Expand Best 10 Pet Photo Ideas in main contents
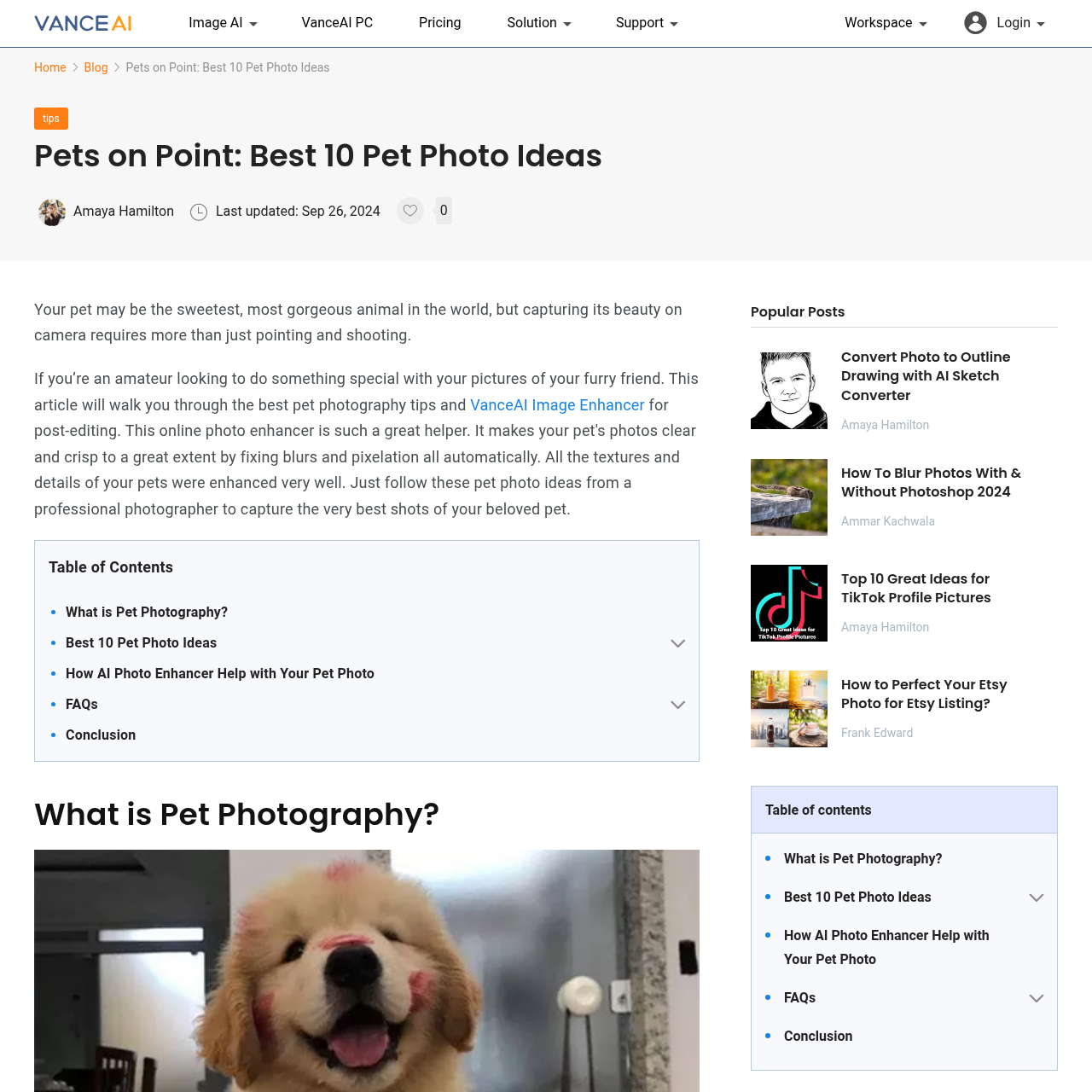The width and height of the screenshot is (1092, 1092). coord(678,643)
